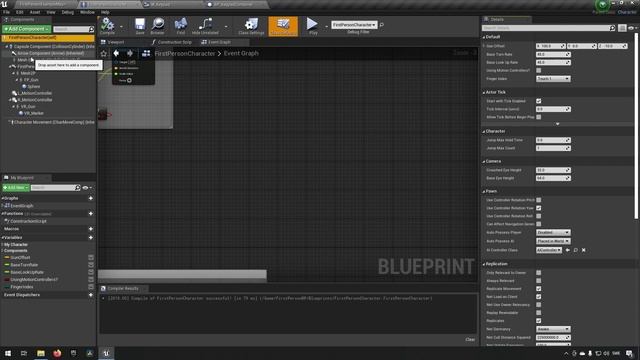Add an event dispatcher with its plus icon
Viewport: 640px width, 360px height.
tap(91, 295)
